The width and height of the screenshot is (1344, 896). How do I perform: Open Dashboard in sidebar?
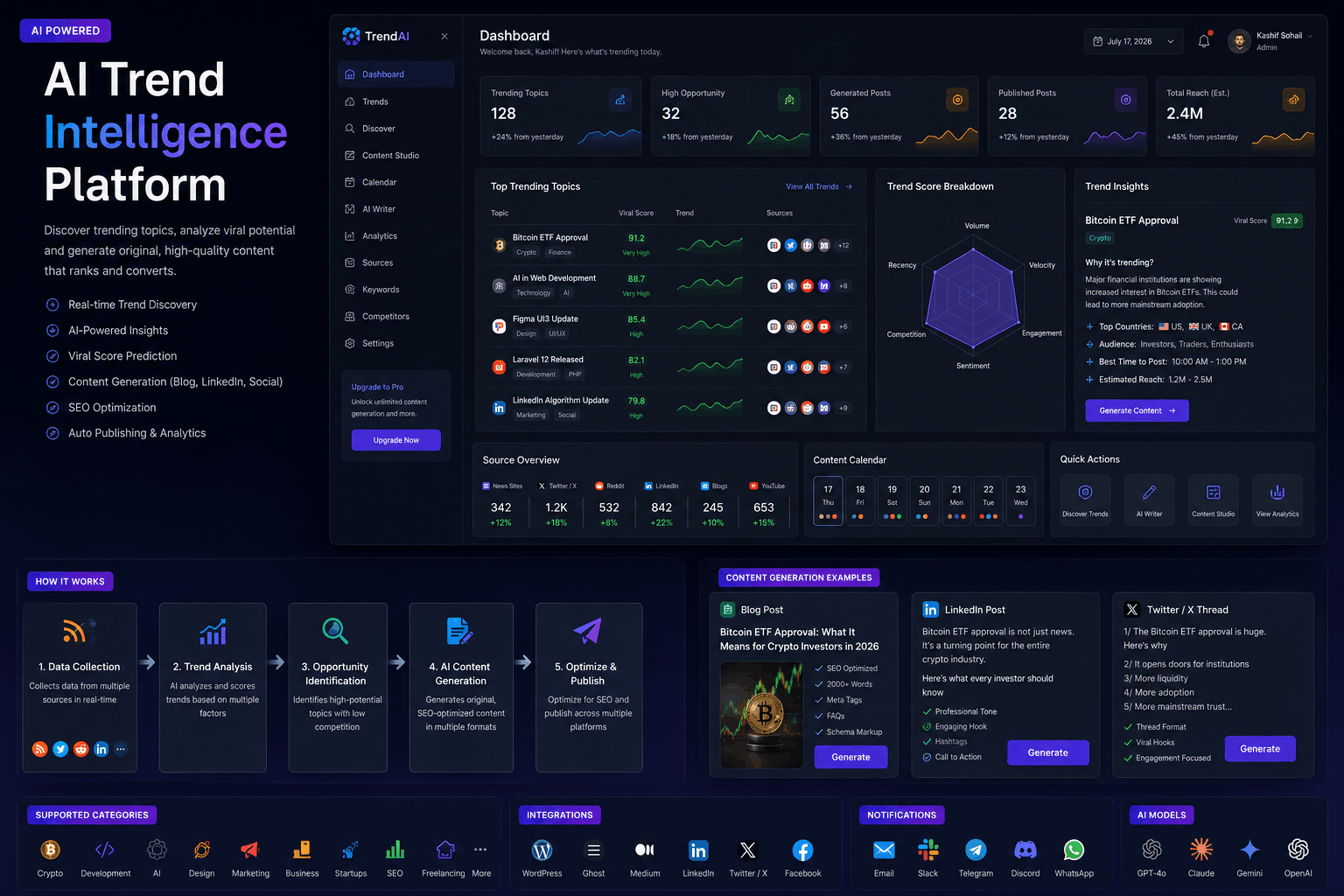(x=395, y=74)
